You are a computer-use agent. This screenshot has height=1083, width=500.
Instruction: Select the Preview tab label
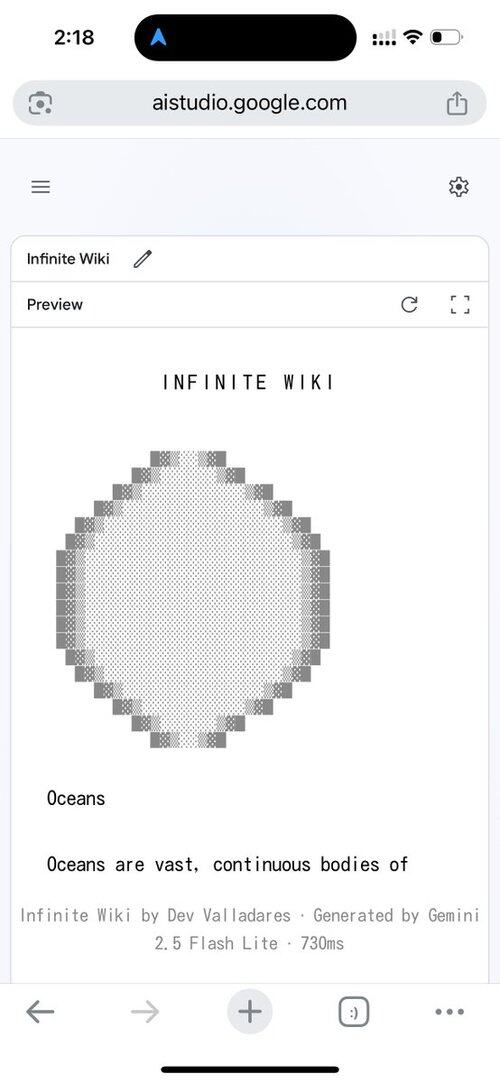coord(55,305)
